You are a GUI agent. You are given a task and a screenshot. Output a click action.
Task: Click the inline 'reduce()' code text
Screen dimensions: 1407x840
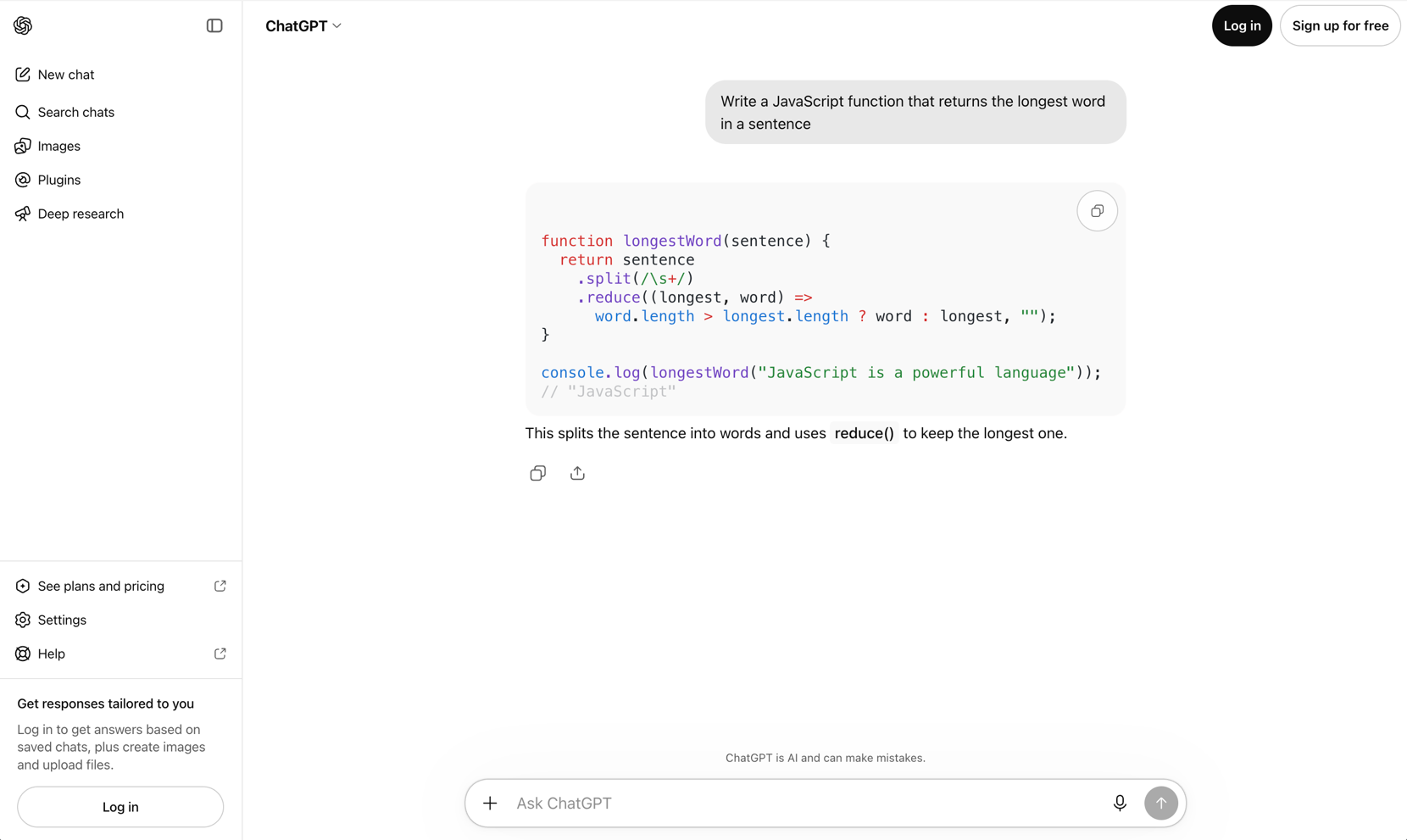[x=864, y=433]
